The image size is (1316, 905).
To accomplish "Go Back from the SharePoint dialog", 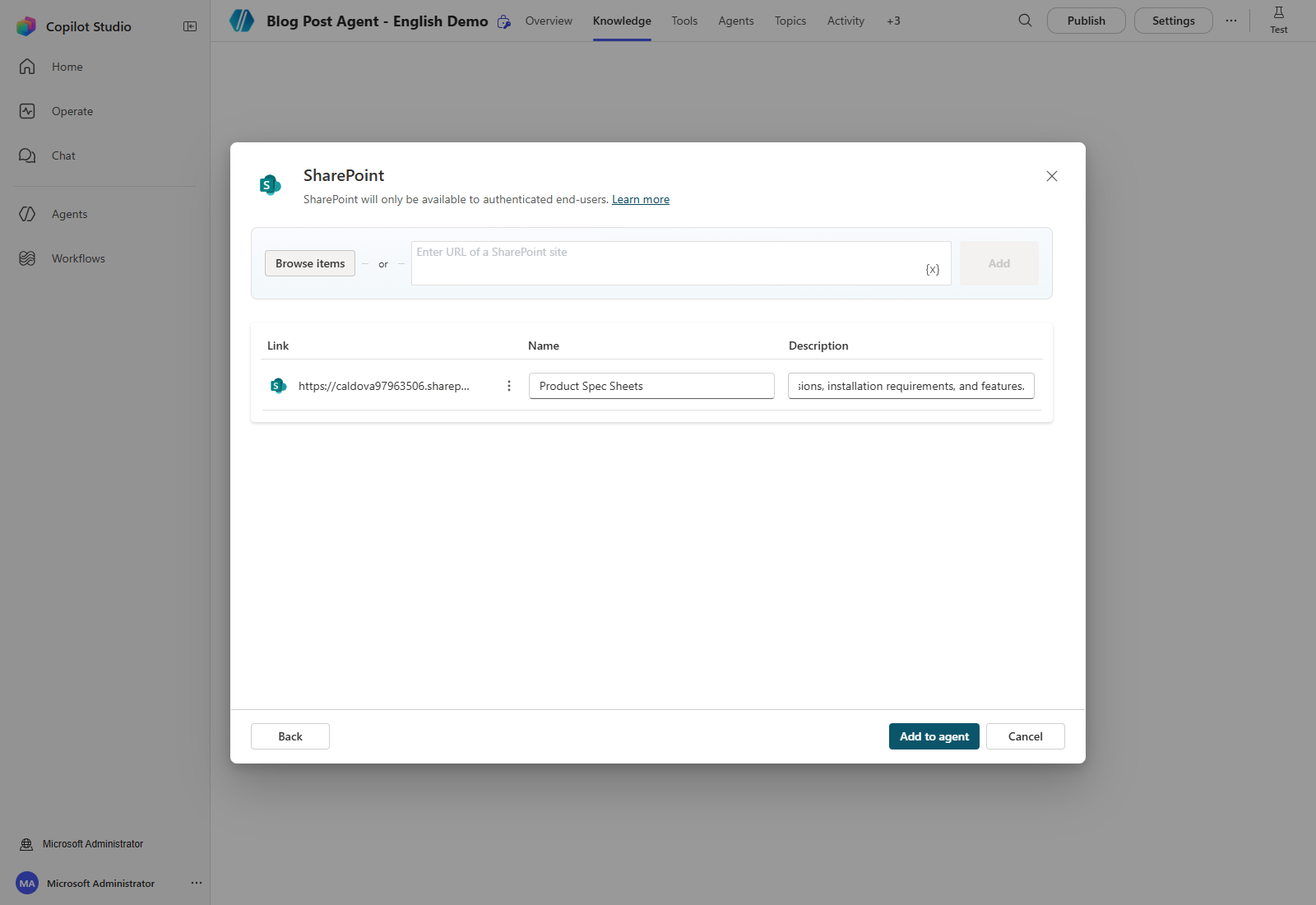I will 290,736.
